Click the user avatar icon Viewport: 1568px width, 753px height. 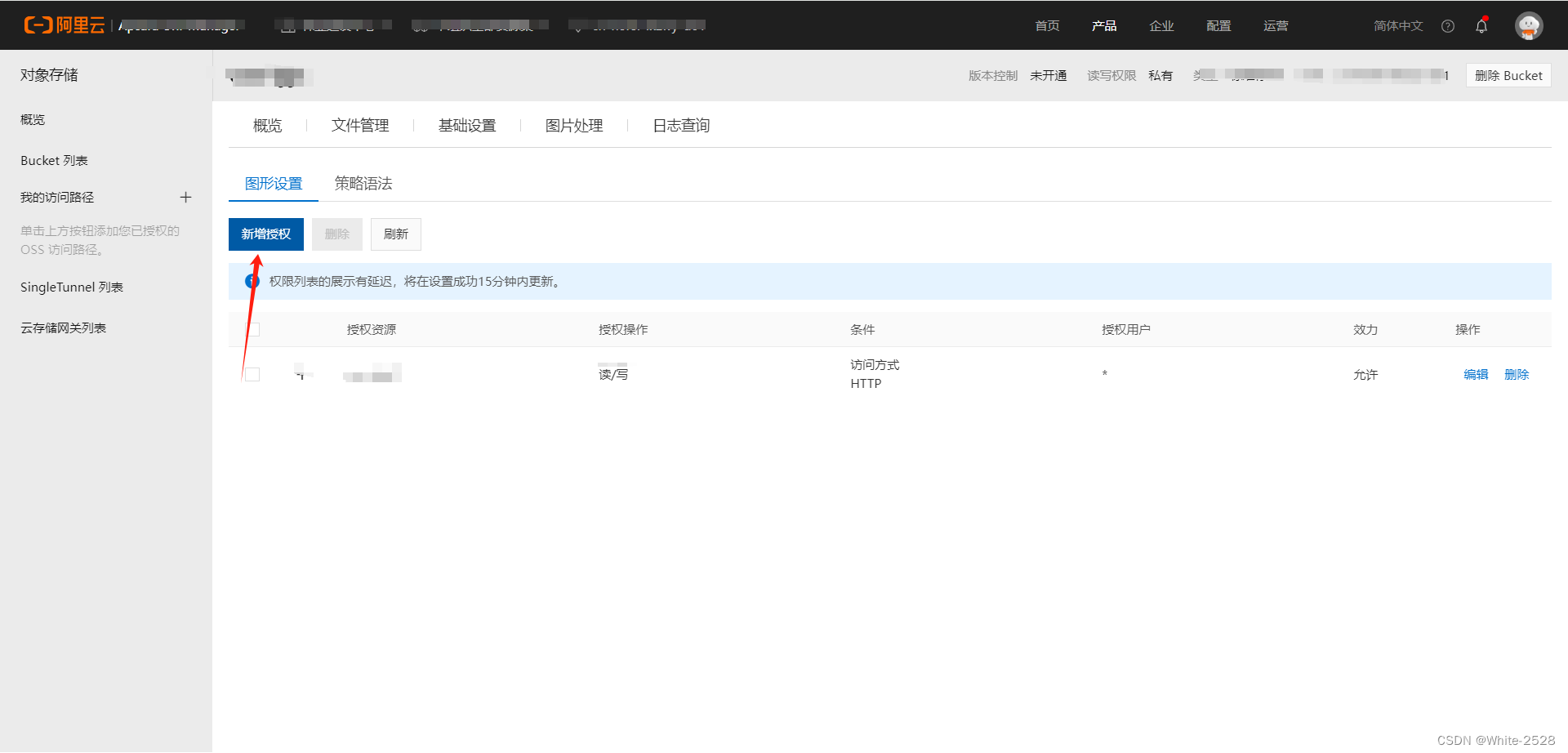1529,25
